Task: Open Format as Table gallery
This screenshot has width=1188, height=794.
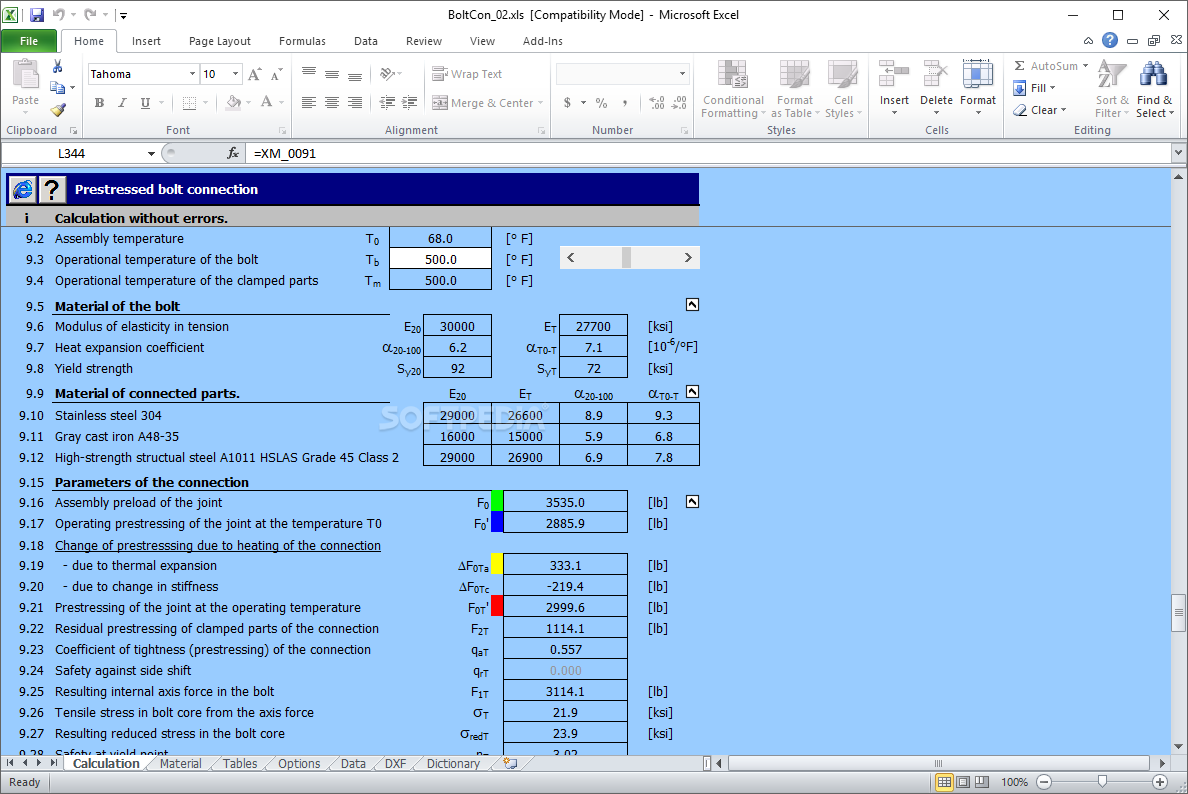Action: click(x=795, y=89)
